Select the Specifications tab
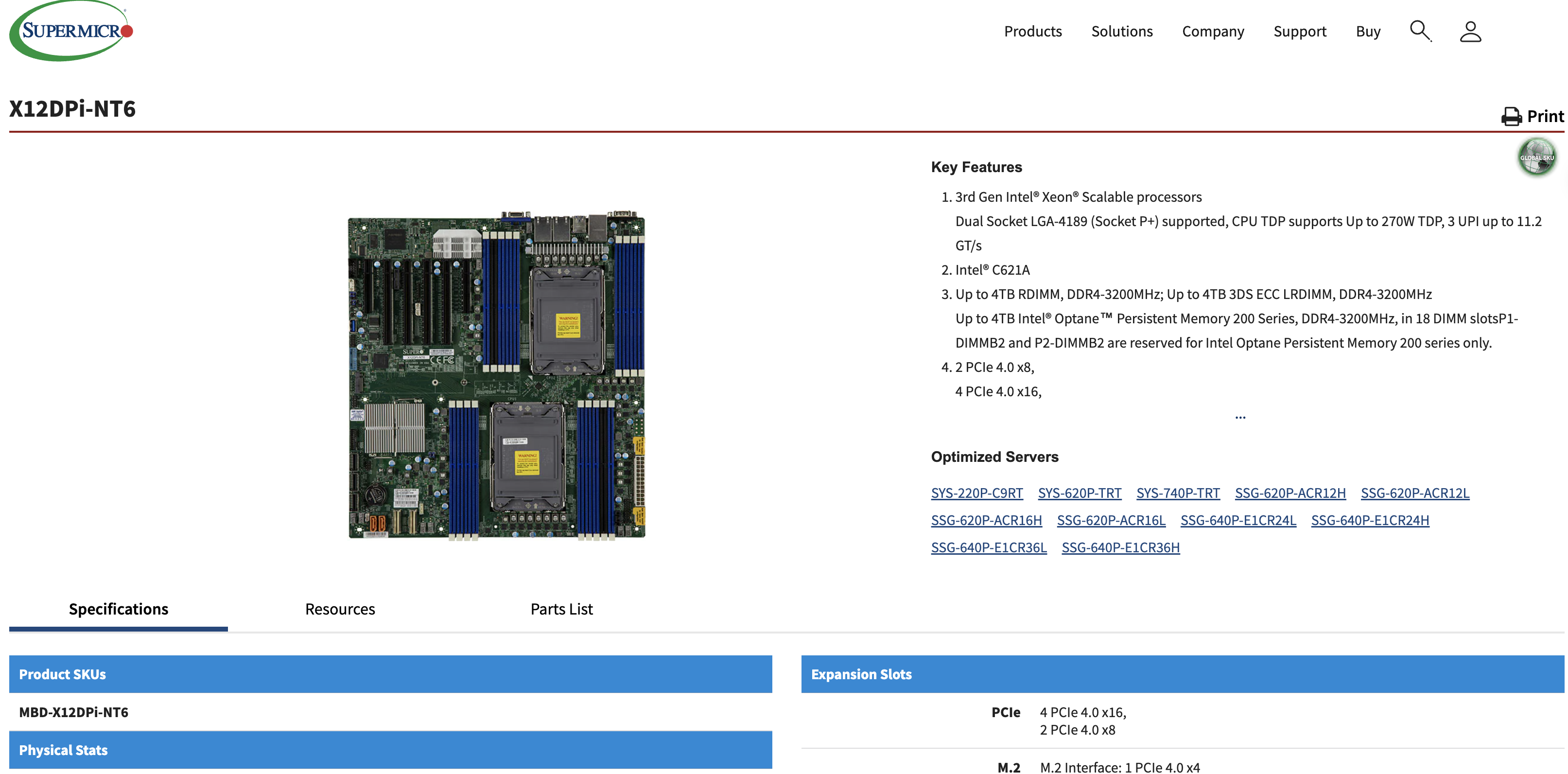This screenshot has width=1568, height=774. click(x=118, y=609)
